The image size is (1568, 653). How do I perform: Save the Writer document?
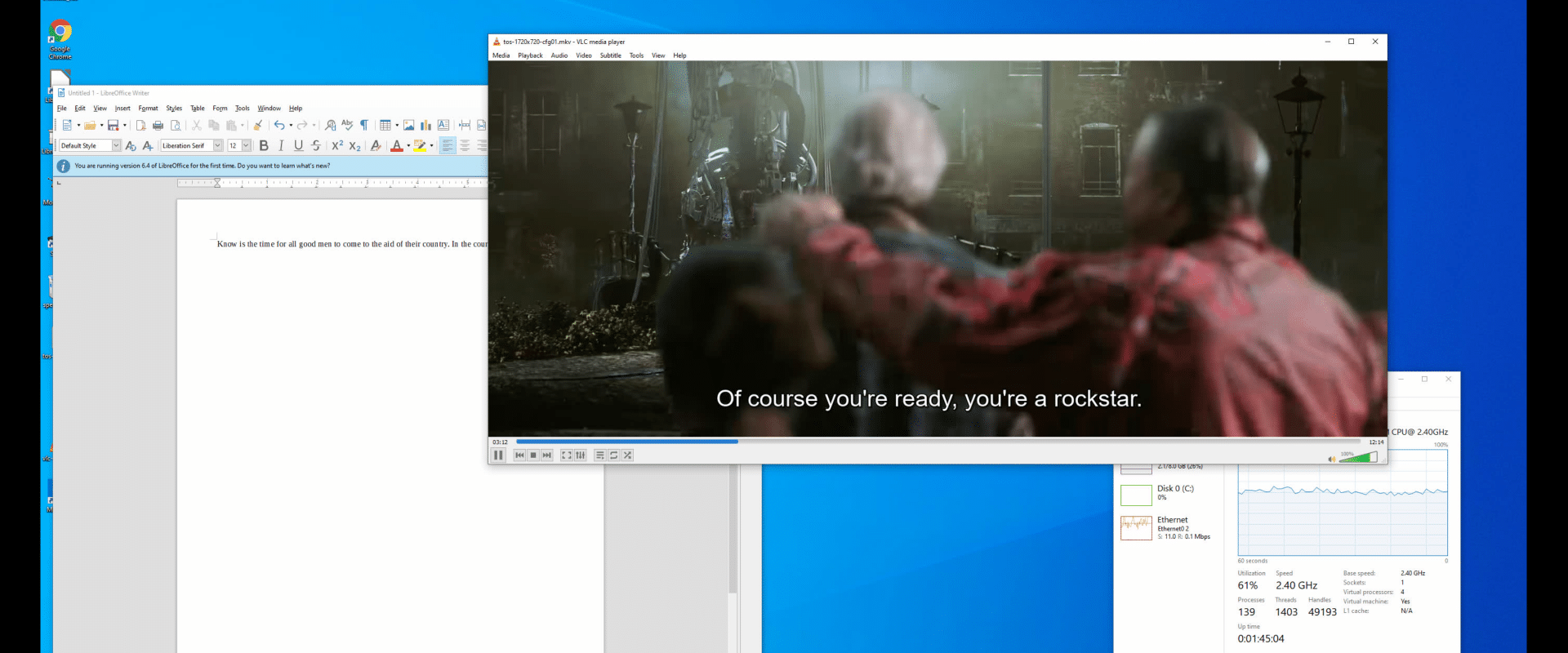(x=114, y=125)
